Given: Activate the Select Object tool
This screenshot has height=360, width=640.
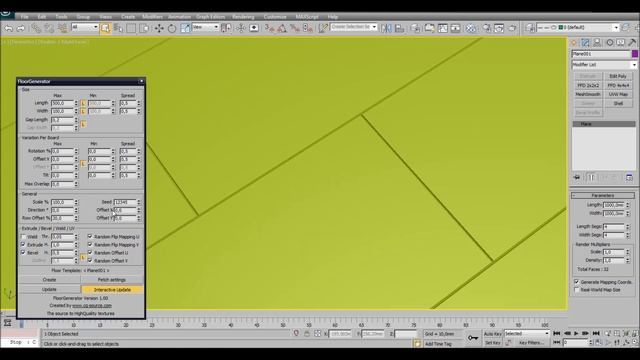Looking at the screenshot, I should coord(106,28).
